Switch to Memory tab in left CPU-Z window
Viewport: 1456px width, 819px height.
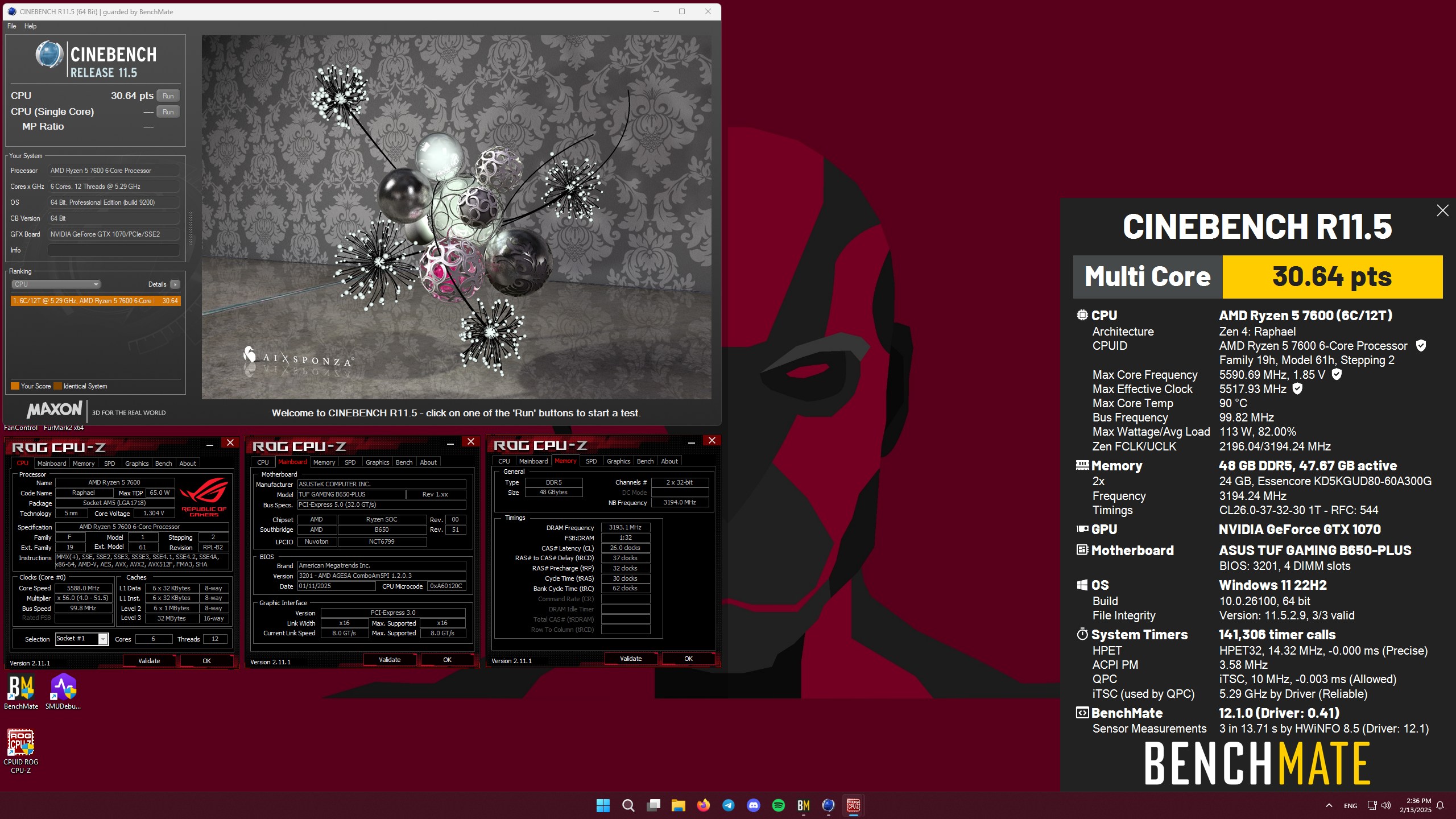[x=84, y=464]
